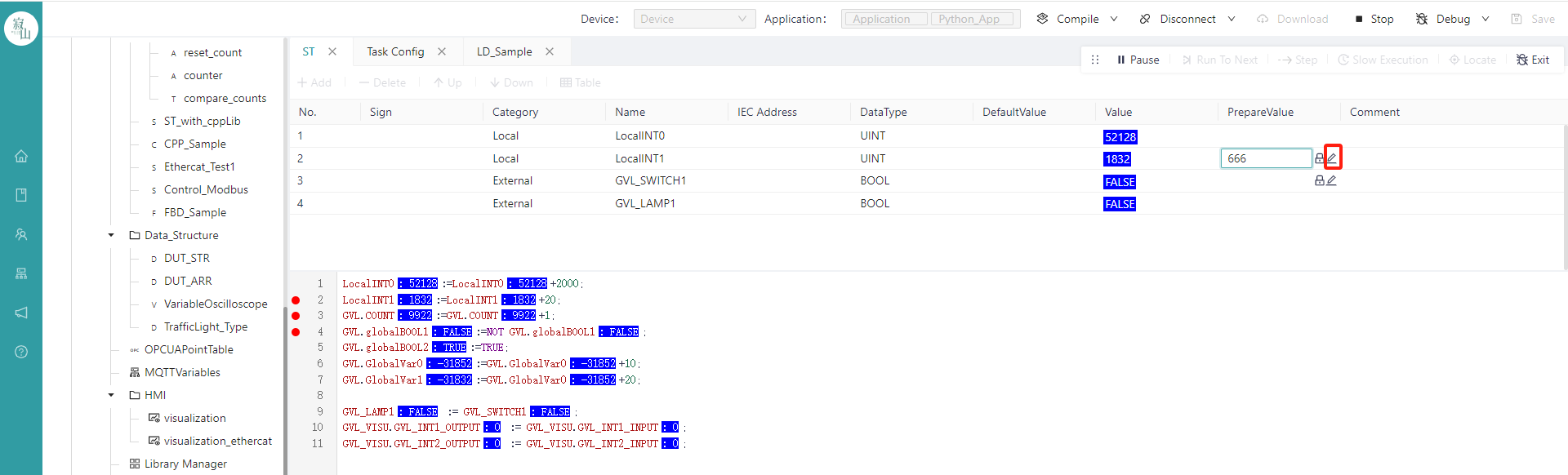Expand the Disconnect options arrow
This screenshot has width=1568, height=475.
1232,19
